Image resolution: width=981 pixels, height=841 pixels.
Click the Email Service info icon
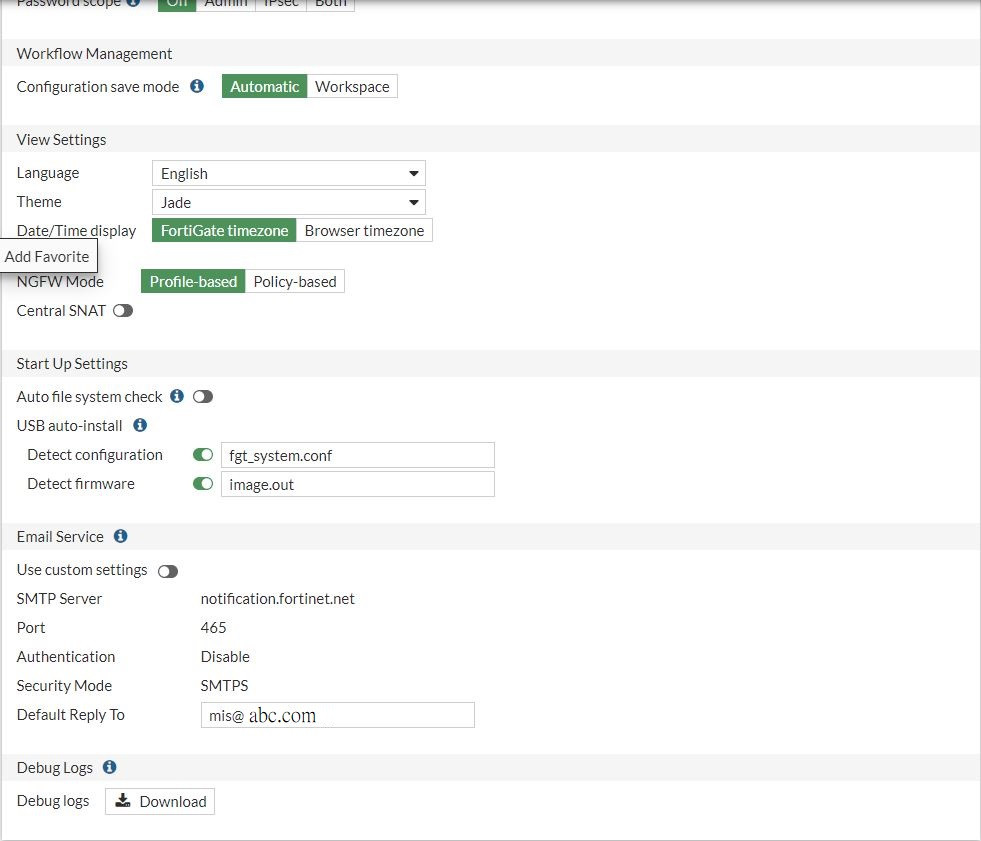(121, 536)
